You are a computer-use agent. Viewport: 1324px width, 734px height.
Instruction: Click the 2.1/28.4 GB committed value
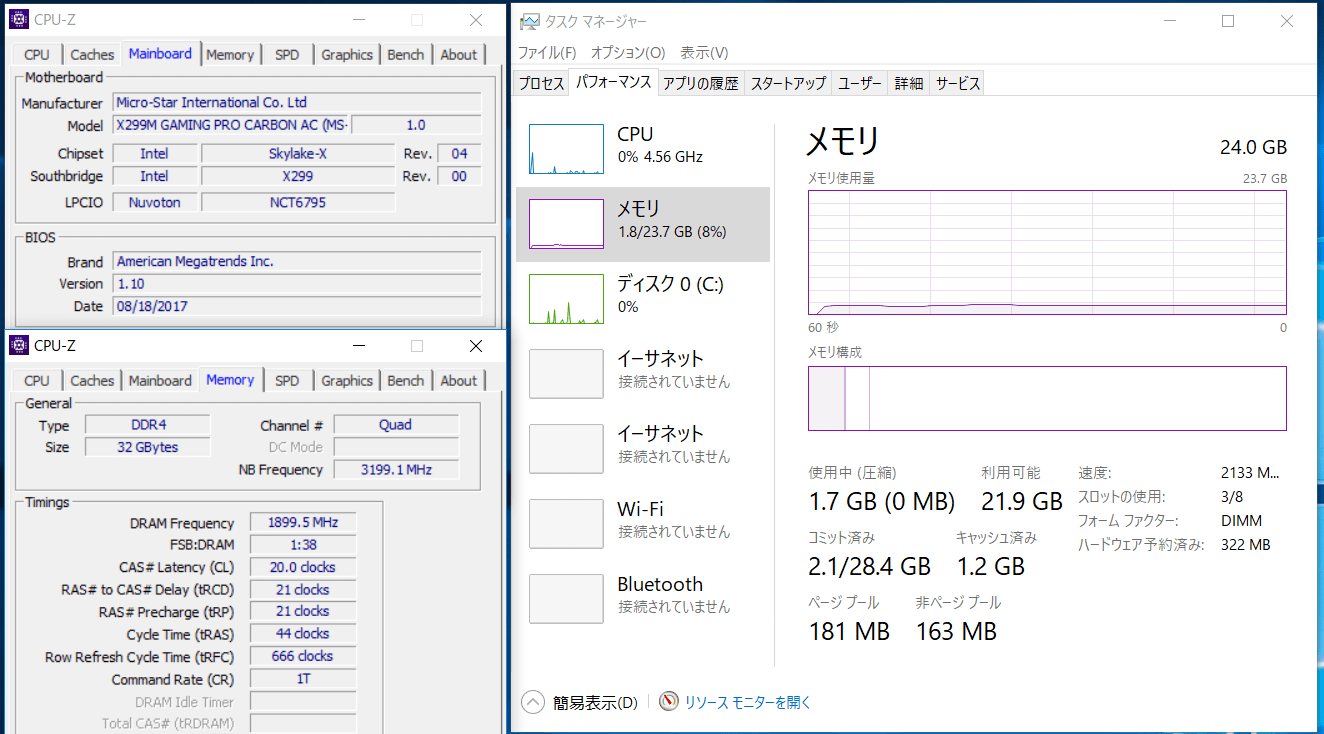[869, 566]
